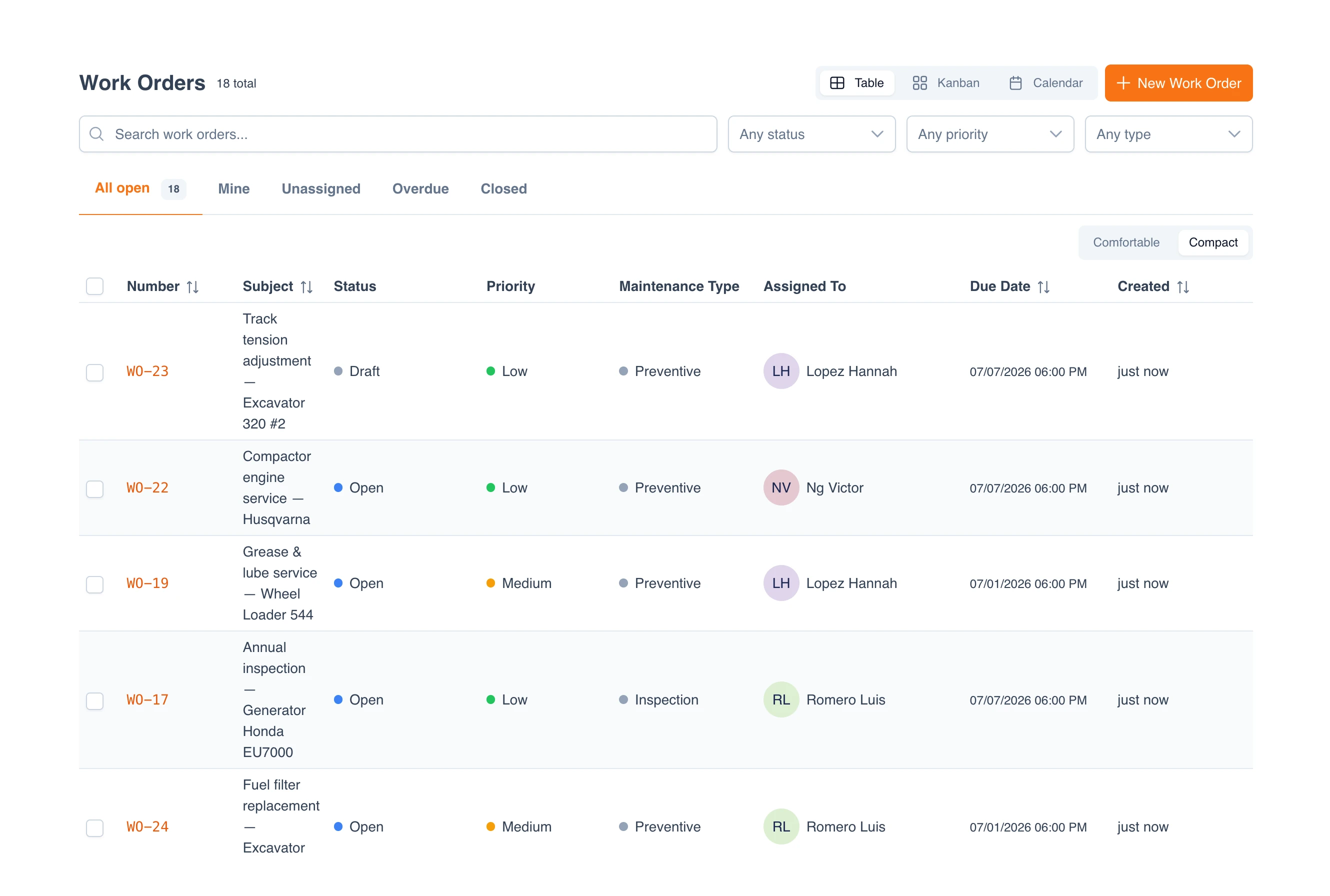Click the Search work orders field
Viewport: 1330px width, 896px height.
tap(397, 134)
